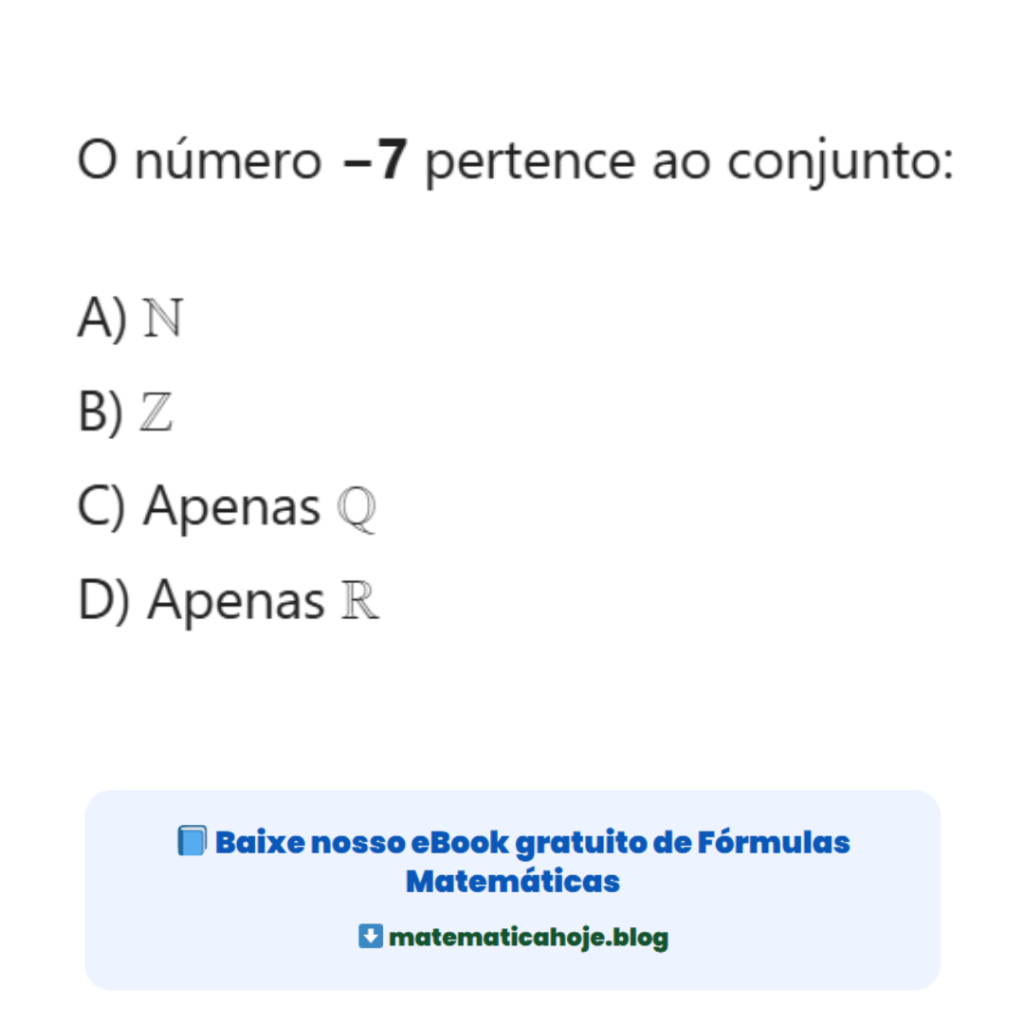Viewport: 1024px width, 1024px height.
Task: Click the ℚ rationals symbol
Action: (357, 509)
